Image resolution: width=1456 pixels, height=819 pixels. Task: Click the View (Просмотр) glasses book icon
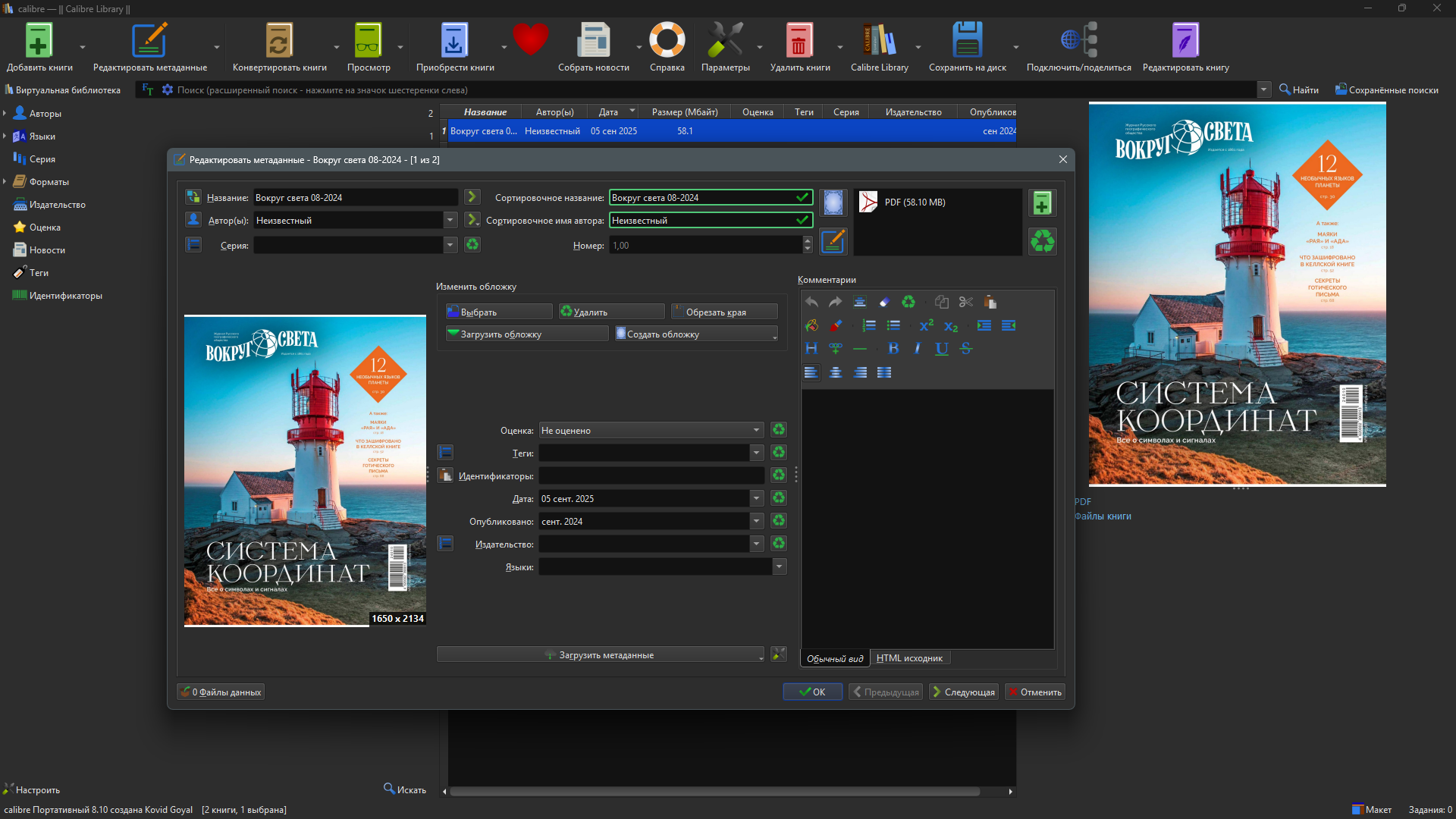click(x=369, y=40)
